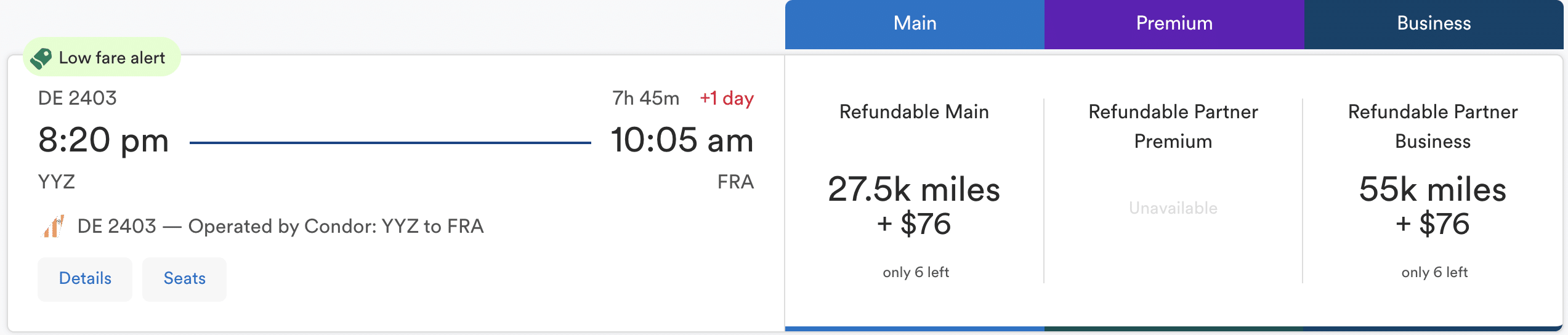
Task: Click the 10:05 am arrival time
Action: tap(682, 140)
